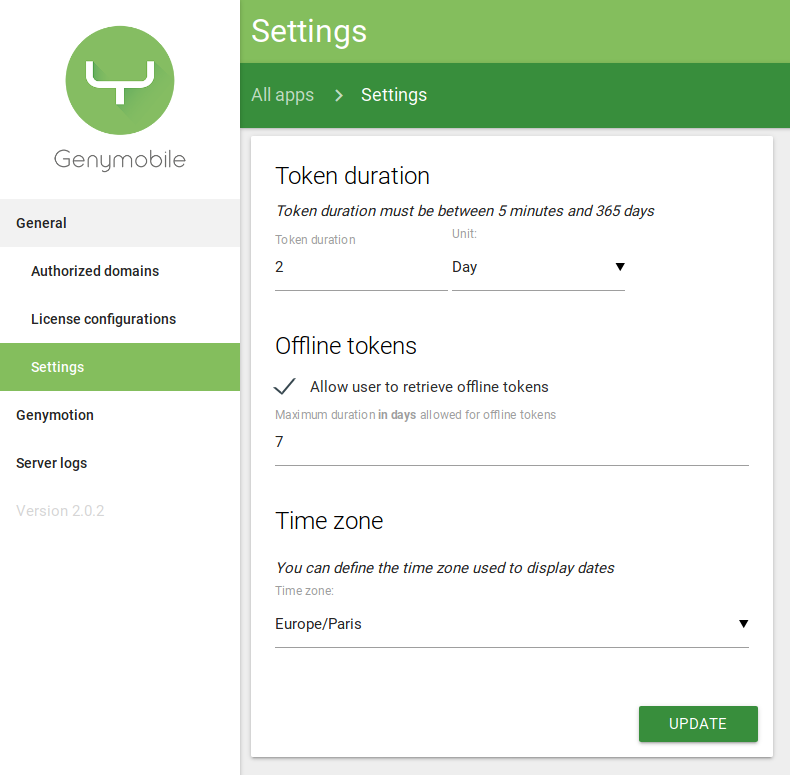Click the Version 2.0.2 label

[60, 511]
